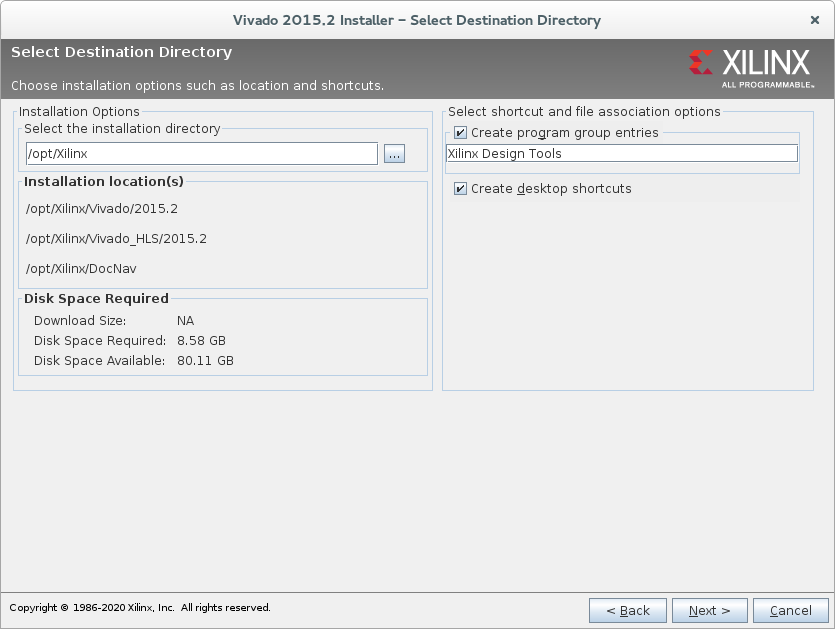
Task: Click the 'Download Size:' label
Action: coord(80,321)
